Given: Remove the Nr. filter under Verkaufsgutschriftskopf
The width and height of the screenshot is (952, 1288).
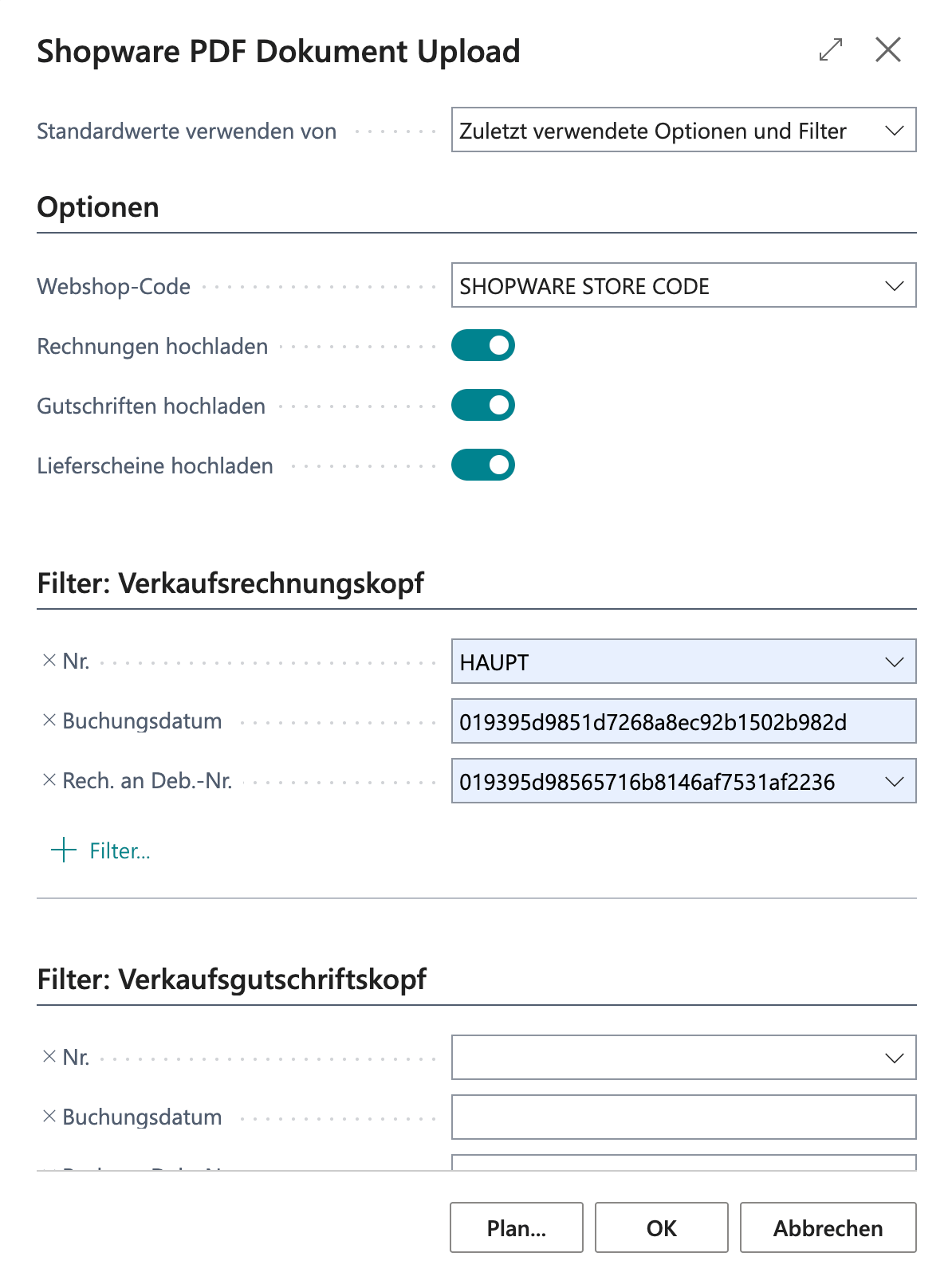Looking at the screenshot, I should click(49, 1057).
